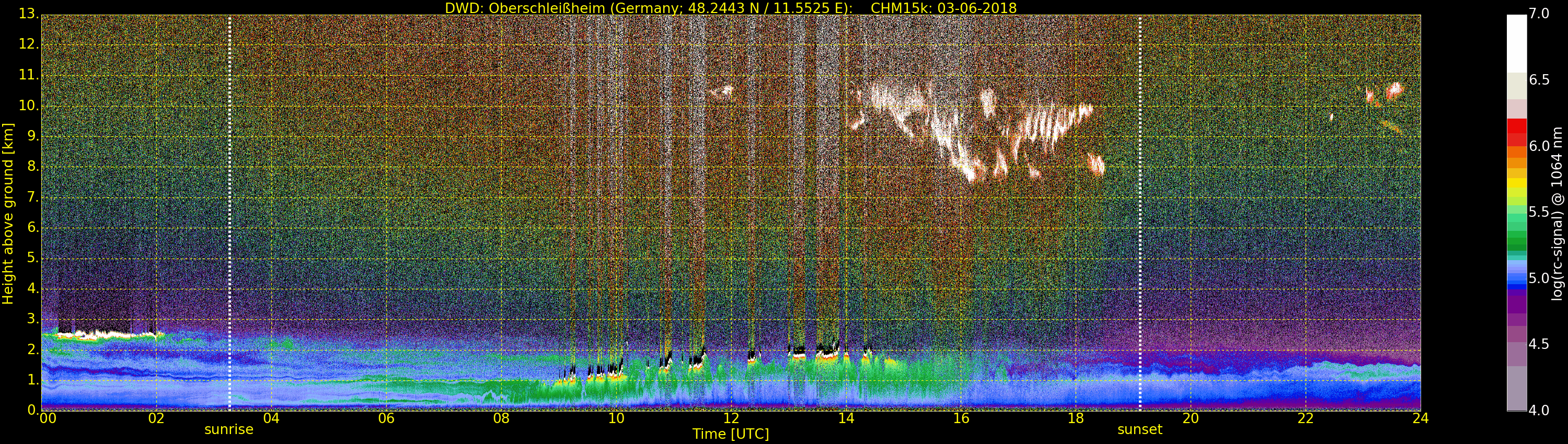Click the 06 tick on the time axis
This screenshot has width=1568, height=444.
point(386,418)
